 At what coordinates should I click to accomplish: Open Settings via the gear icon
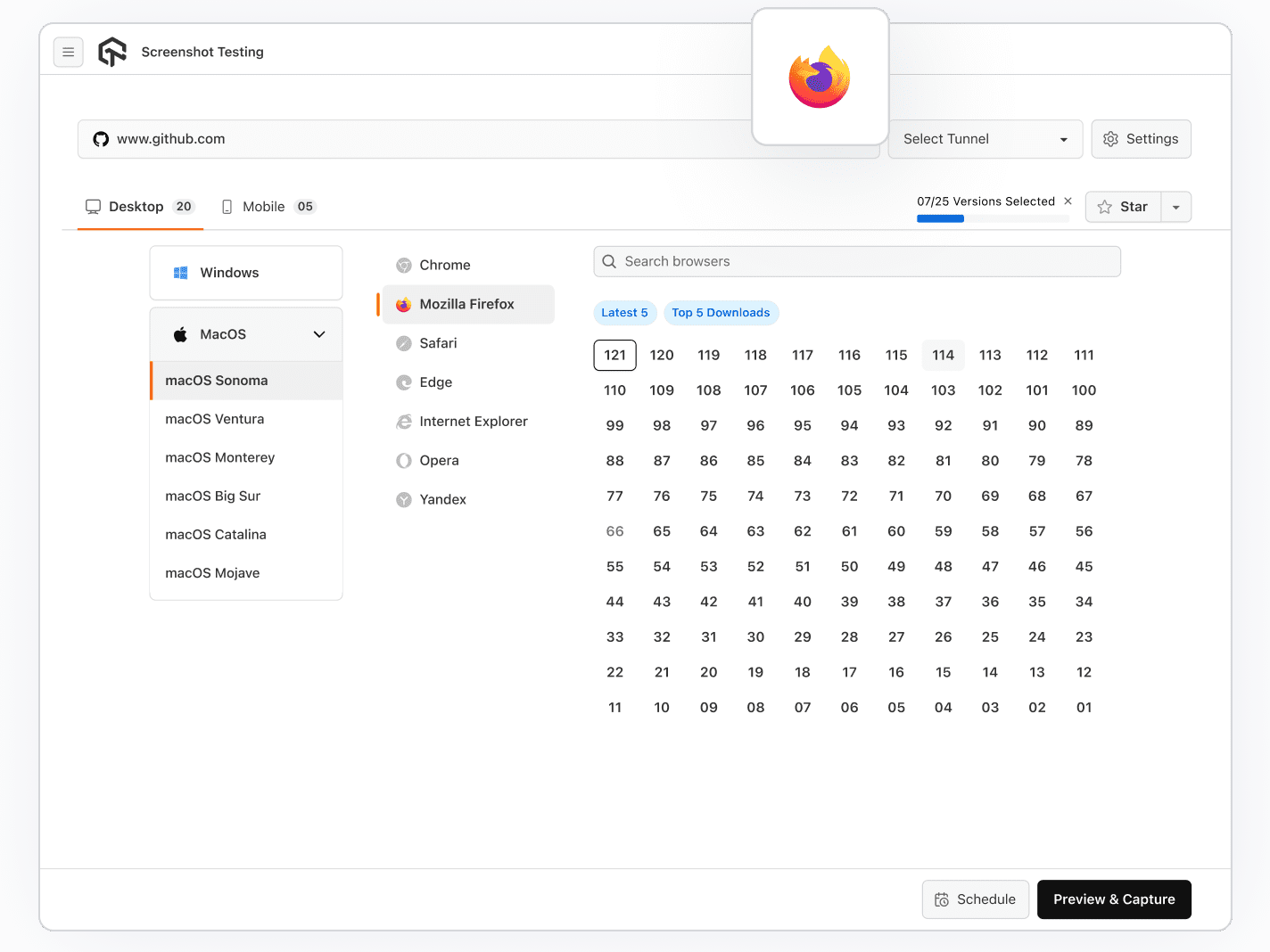click(1110, 139)
